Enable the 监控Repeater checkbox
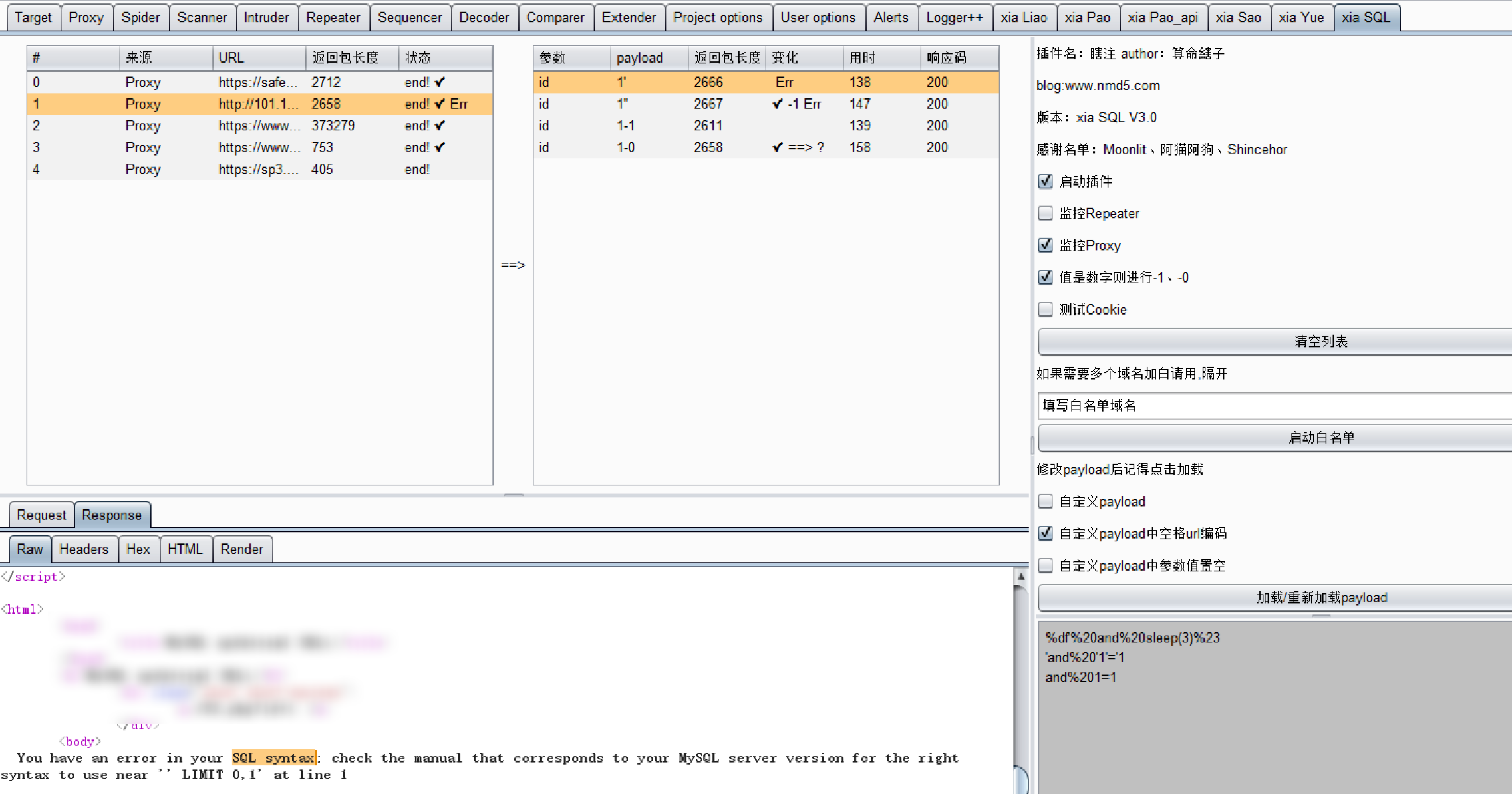Image resolution: width=1512 pixels, height=794 pixels. pos(1045,213)
